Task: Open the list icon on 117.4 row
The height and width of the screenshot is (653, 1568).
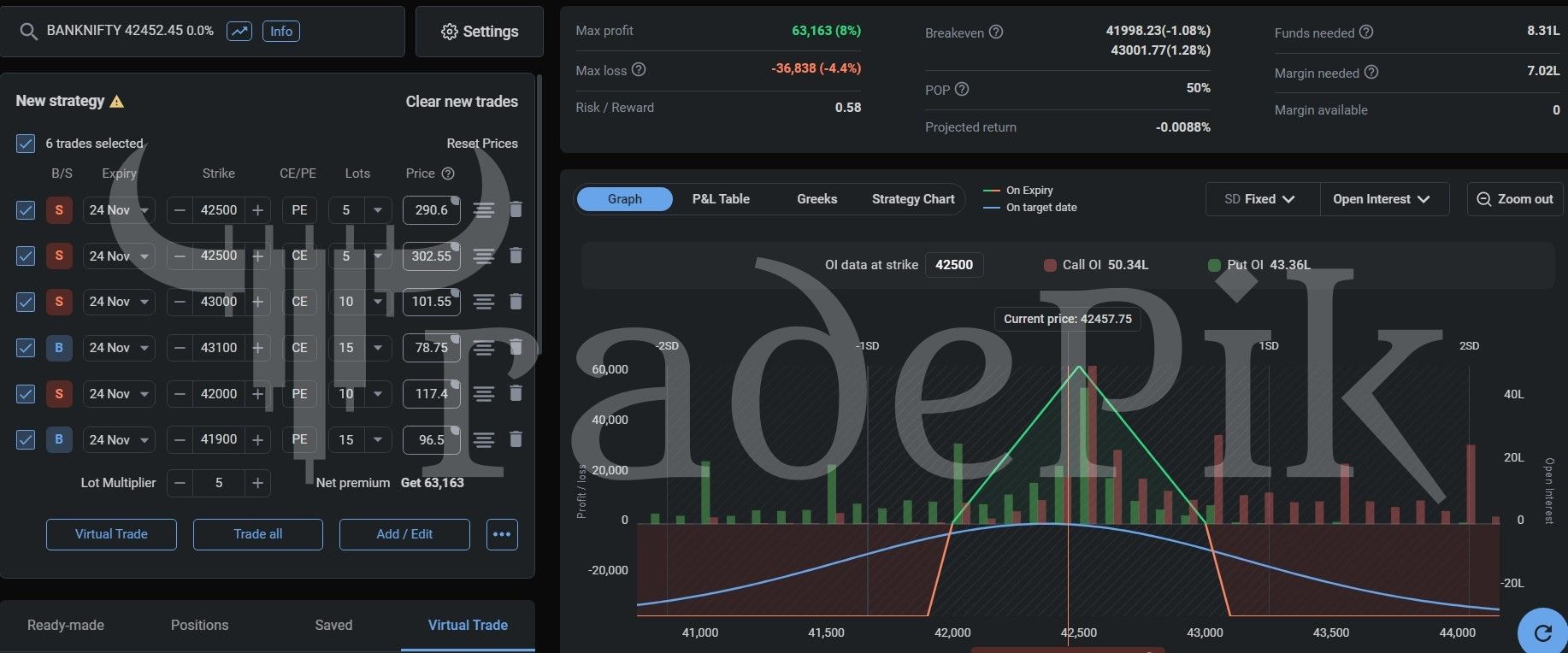Action: pos(484,394)
